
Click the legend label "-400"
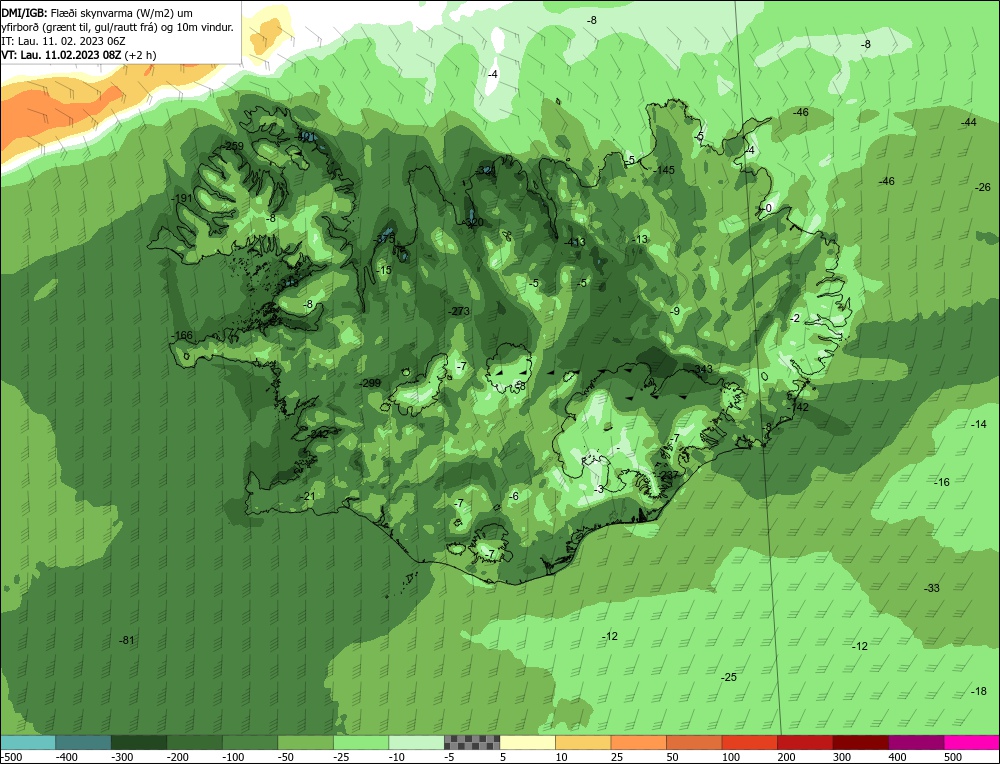pos(66,757)
